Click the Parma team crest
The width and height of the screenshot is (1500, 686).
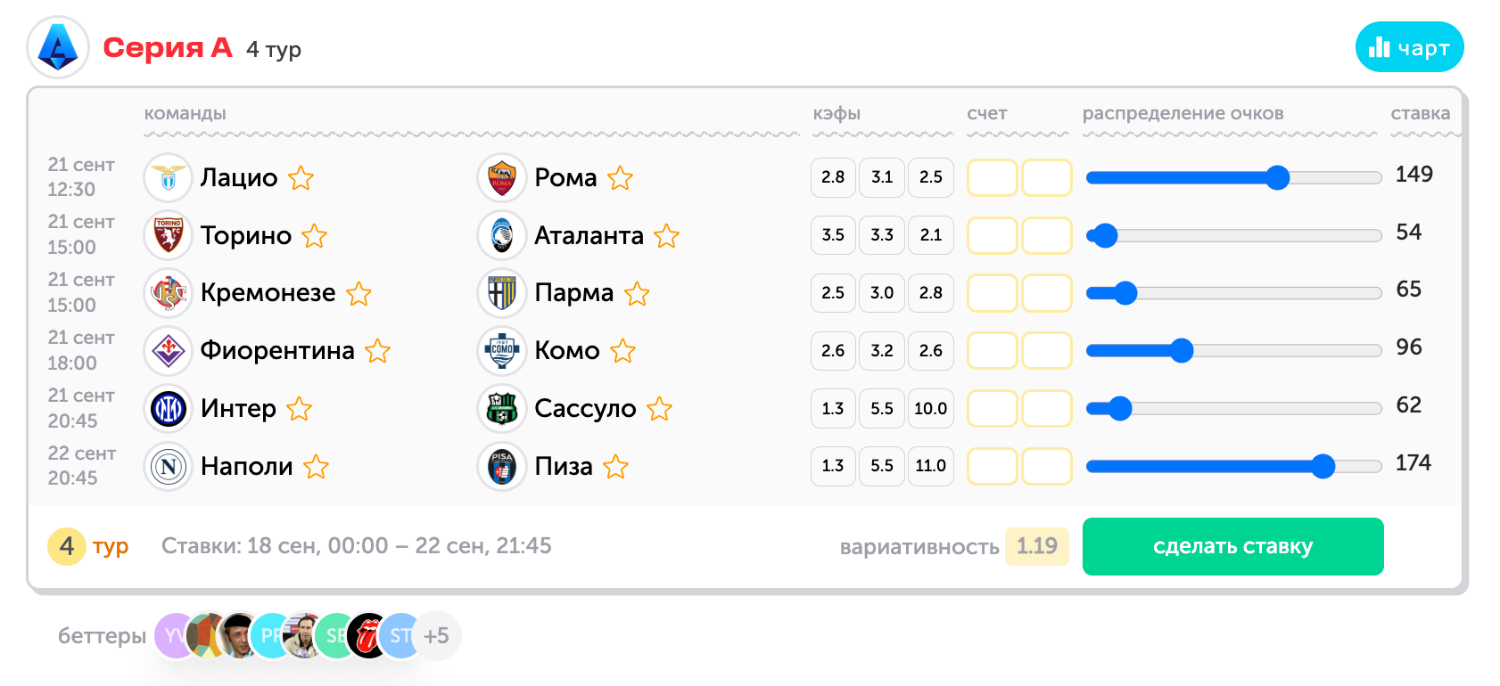(x=501, y=294)
